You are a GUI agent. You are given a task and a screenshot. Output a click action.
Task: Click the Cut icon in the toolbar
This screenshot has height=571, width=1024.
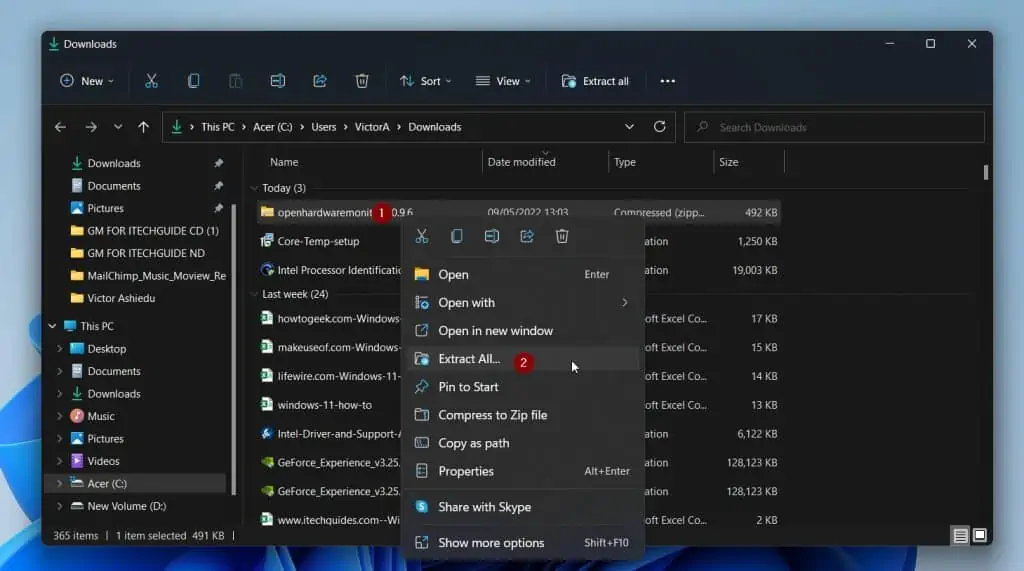pos(151,81)
